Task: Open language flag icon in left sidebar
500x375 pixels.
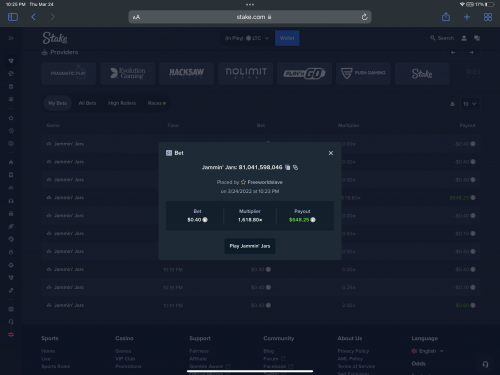Action: [11, 334]
